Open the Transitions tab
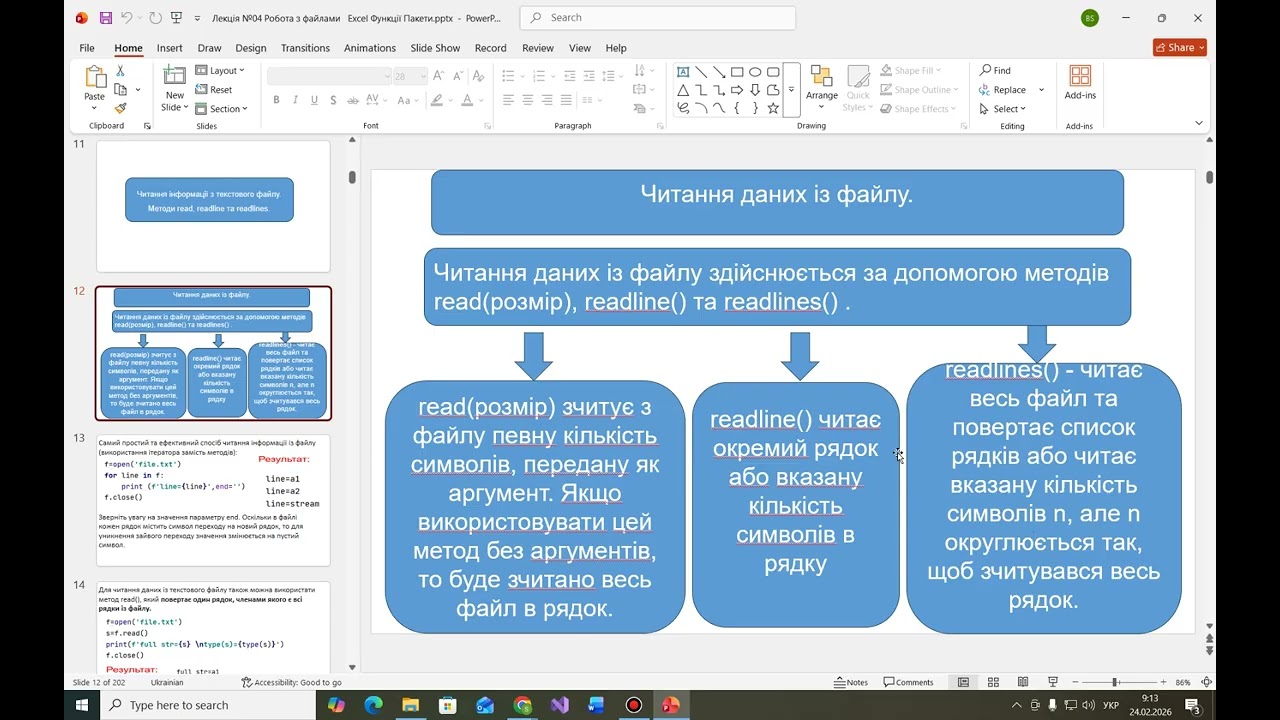The width and height of the screenshot is (1280, 720). click(x=305, y=48)
